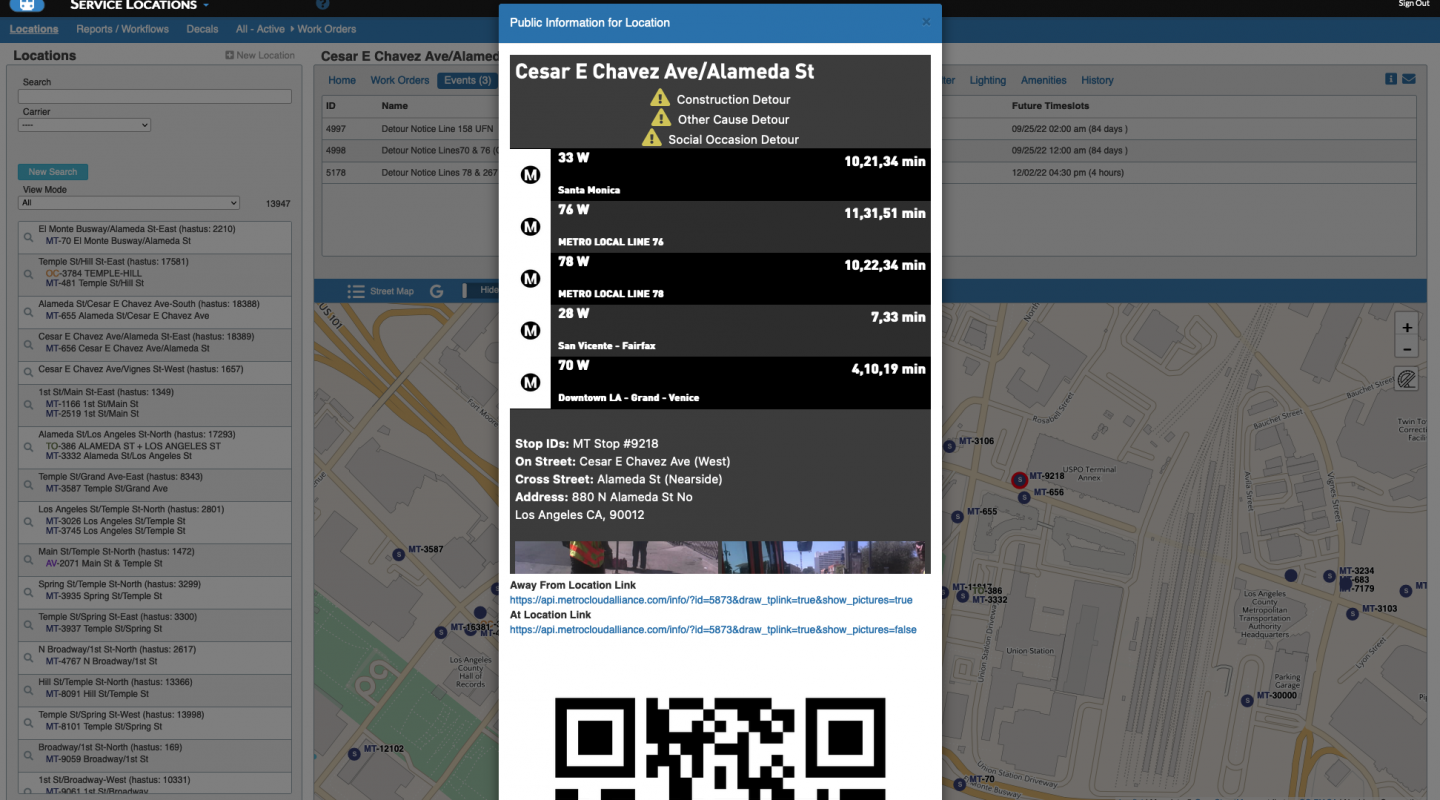
Task: Click magnifier icon for Temple St/Spring St-East
Action: click(28, 623)
